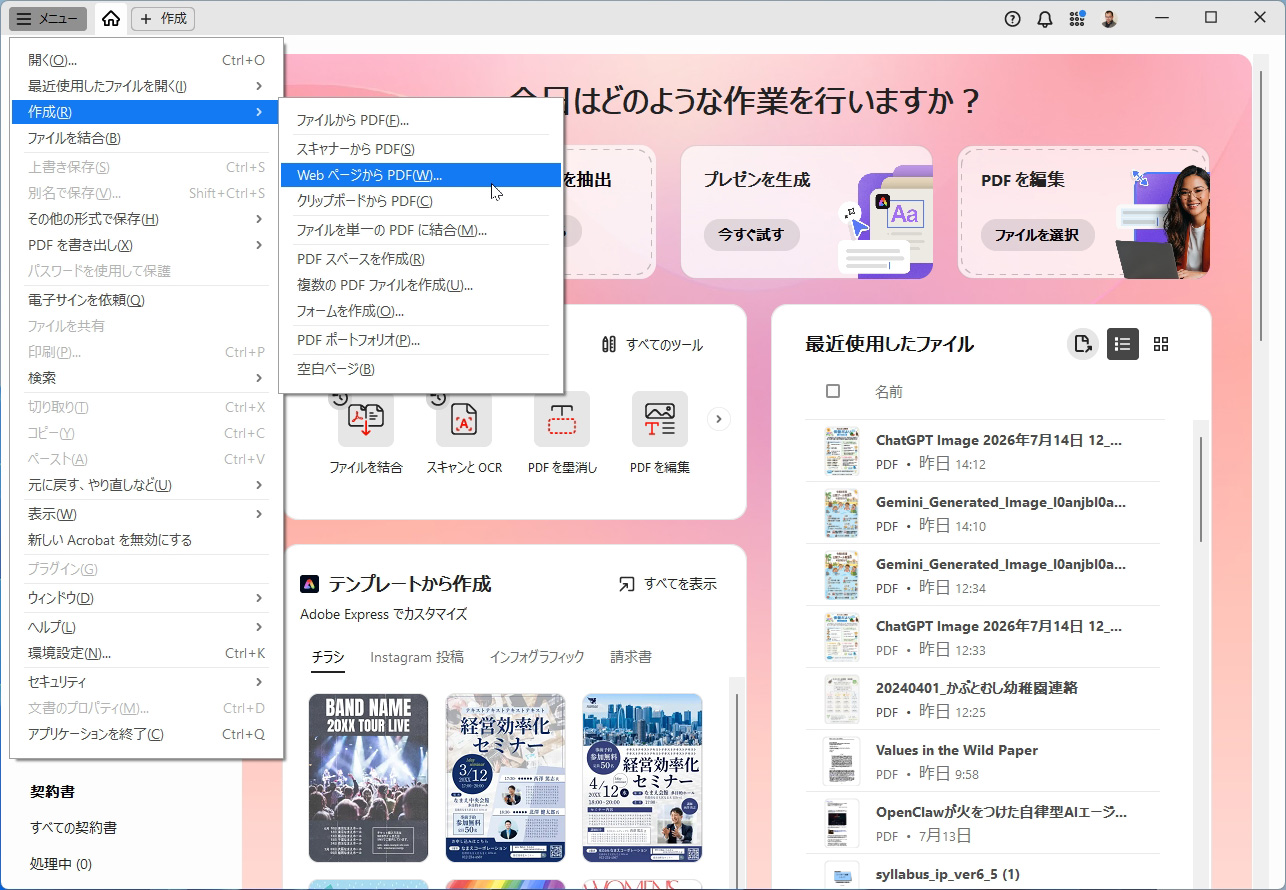Click the スキャンと OCR tool icon
The image size is (1286, 890).
click(464, 419)
